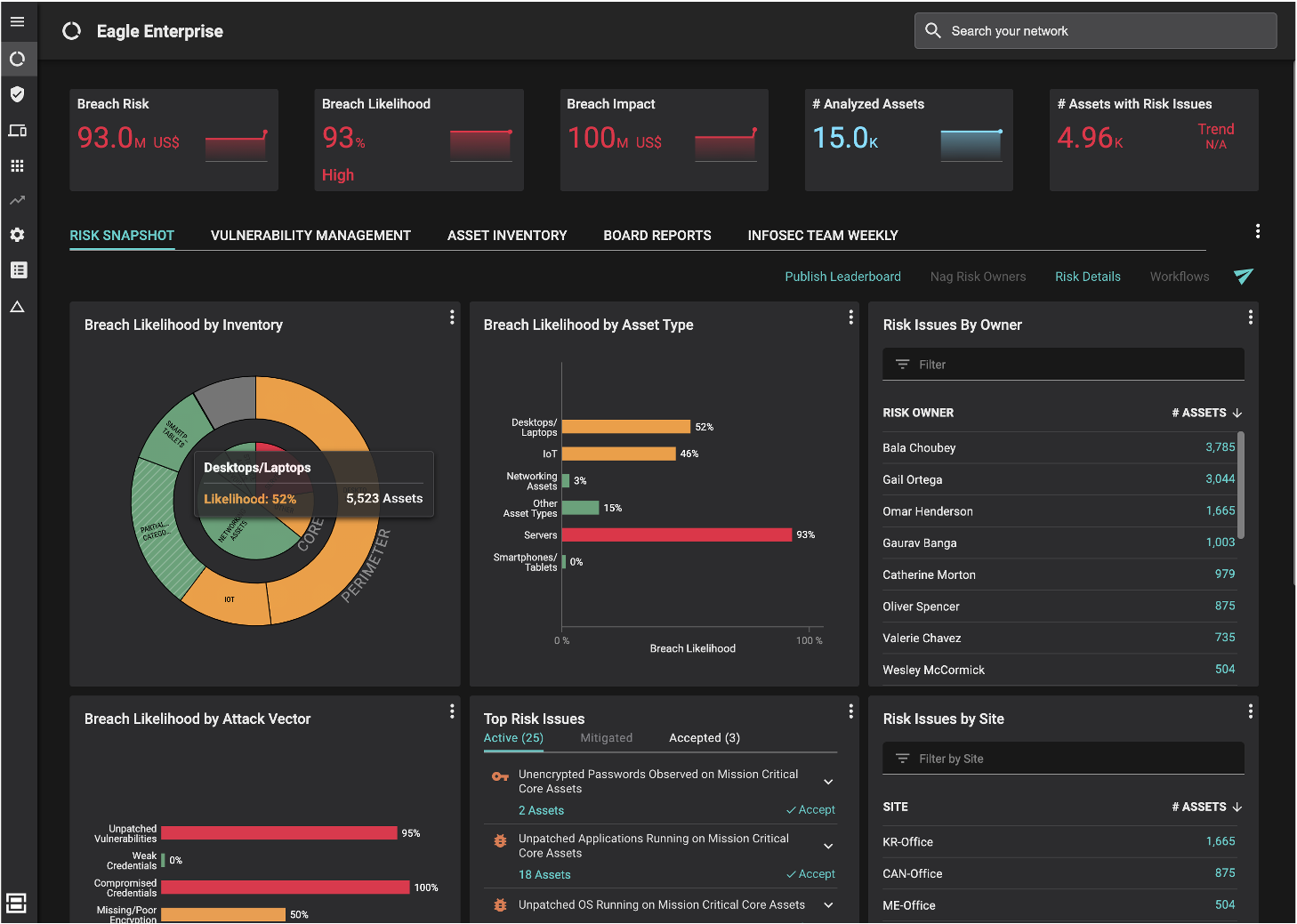1297x924 pixels.
Task: Open the devices icon in sidebar
Action: (17, 131)
